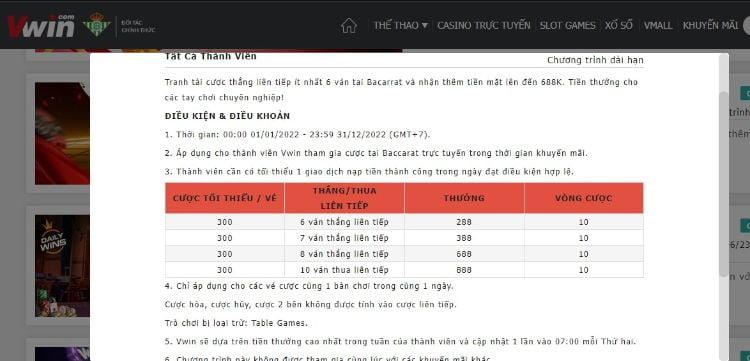Expand the THỂ THAO dropdown menu

(400, 25)
